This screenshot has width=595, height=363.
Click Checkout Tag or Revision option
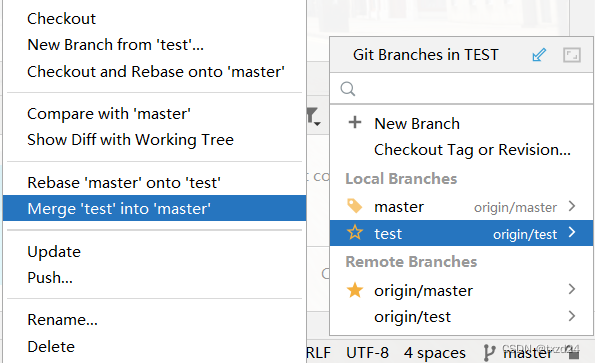[x=472, y=150]
